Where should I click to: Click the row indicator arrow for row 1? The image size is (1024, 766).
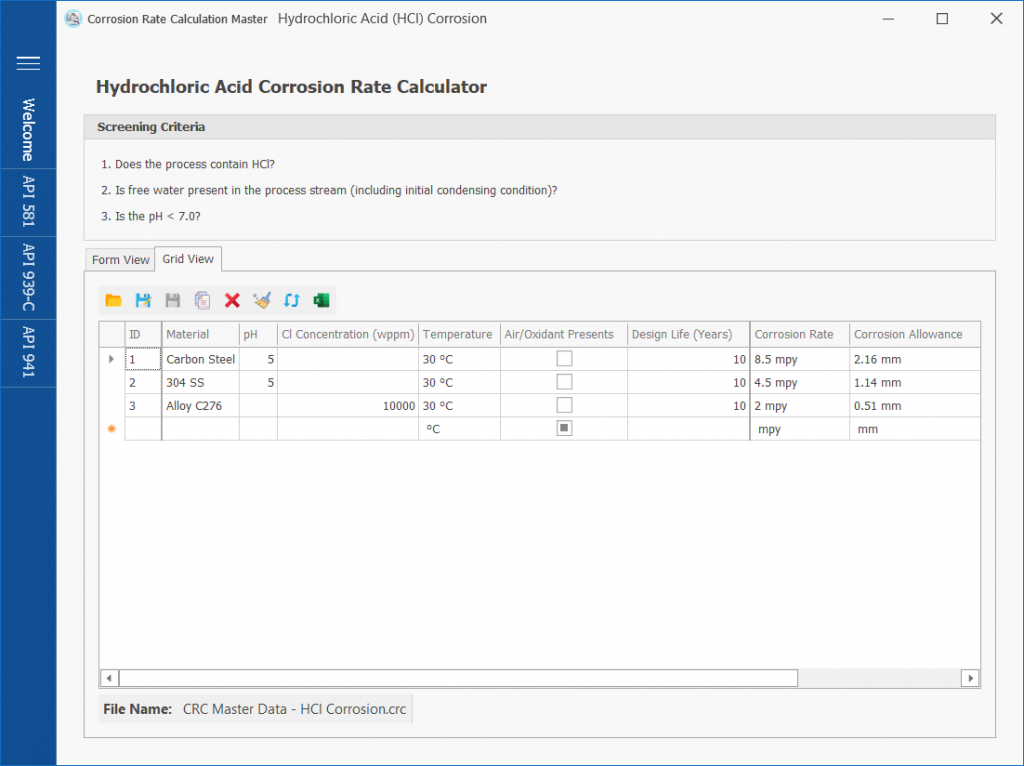click(x=111, y=358)
